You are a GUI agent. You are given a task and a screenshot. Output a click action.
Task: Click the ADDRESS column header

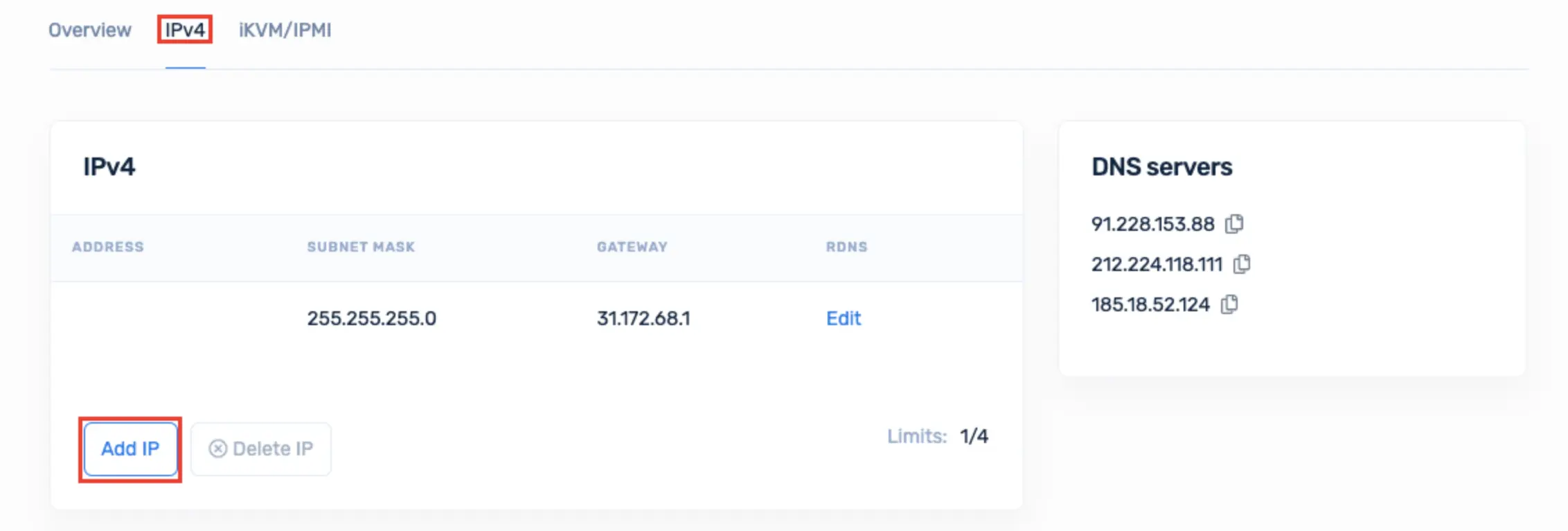coord(108,247)
